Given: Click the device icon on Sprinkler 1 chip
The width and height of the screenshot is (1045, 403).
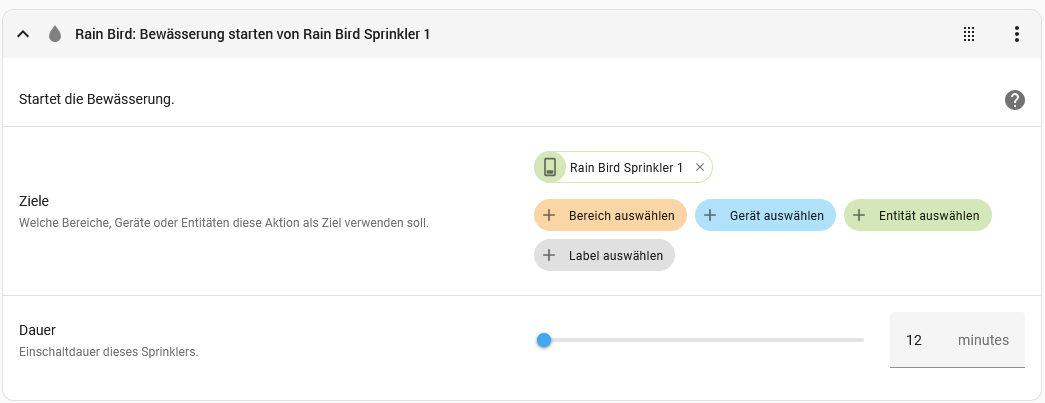Looking at the screenshot, I should [550, 167].
